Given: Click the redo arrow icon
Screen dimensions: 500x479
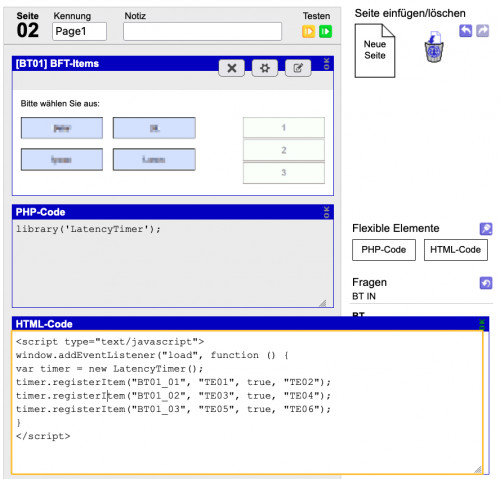Looking at the screenshot, I should pos(483,31).
